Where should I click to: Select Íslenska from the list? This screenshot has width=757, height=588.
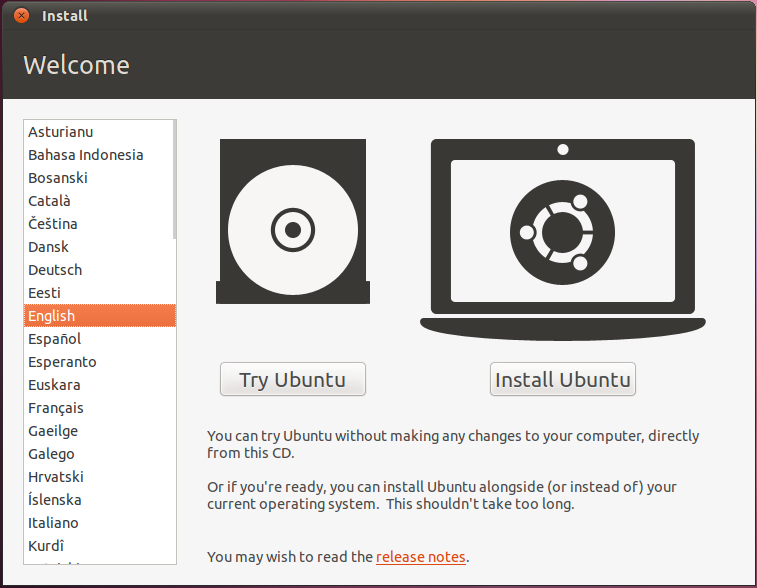[99, 500]
